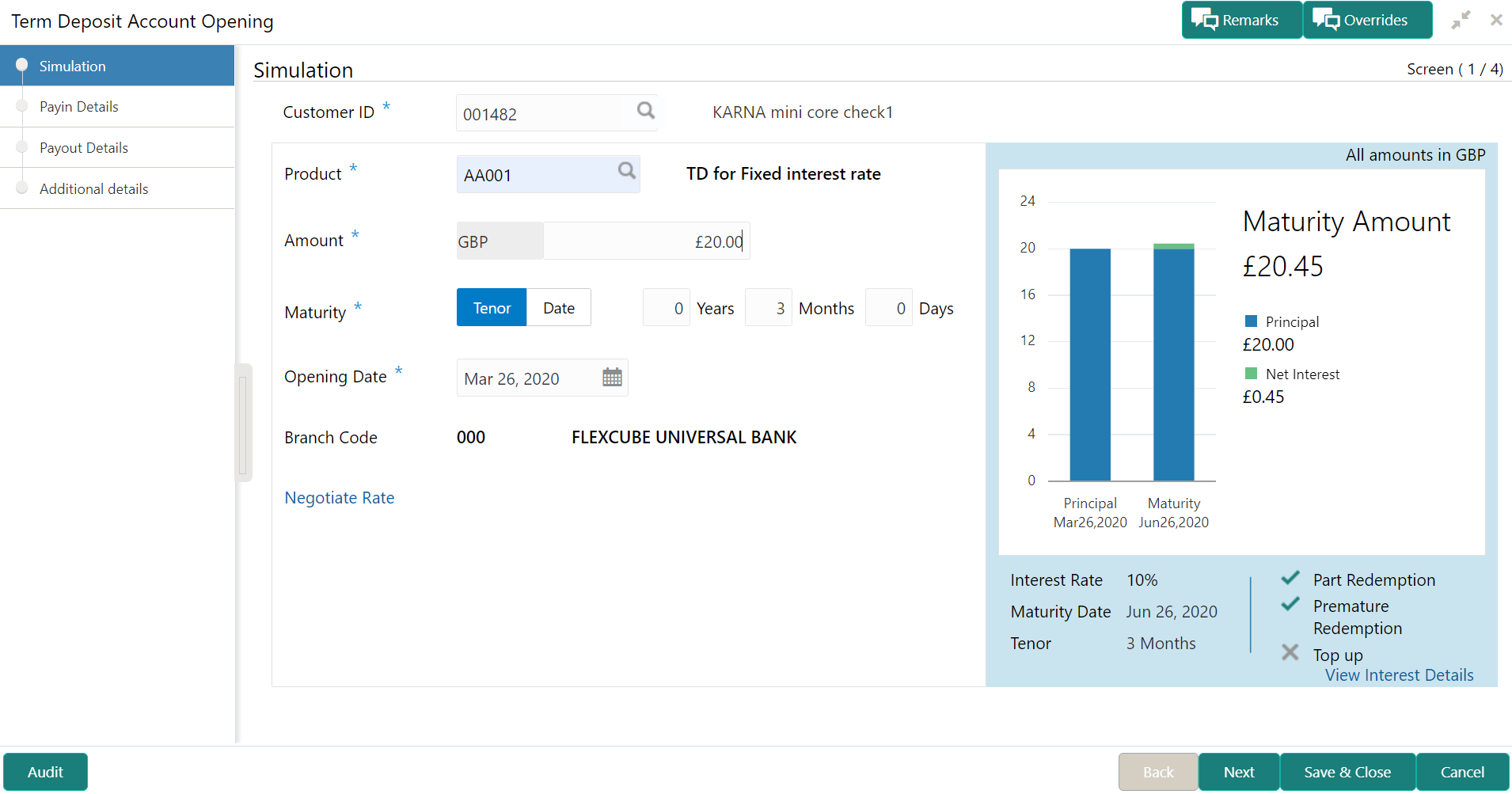The width and height of the screenshot is (1512, 794).
Task: Click the Premature Redemption checkmark icon
Action: (x=1290, y=604)
